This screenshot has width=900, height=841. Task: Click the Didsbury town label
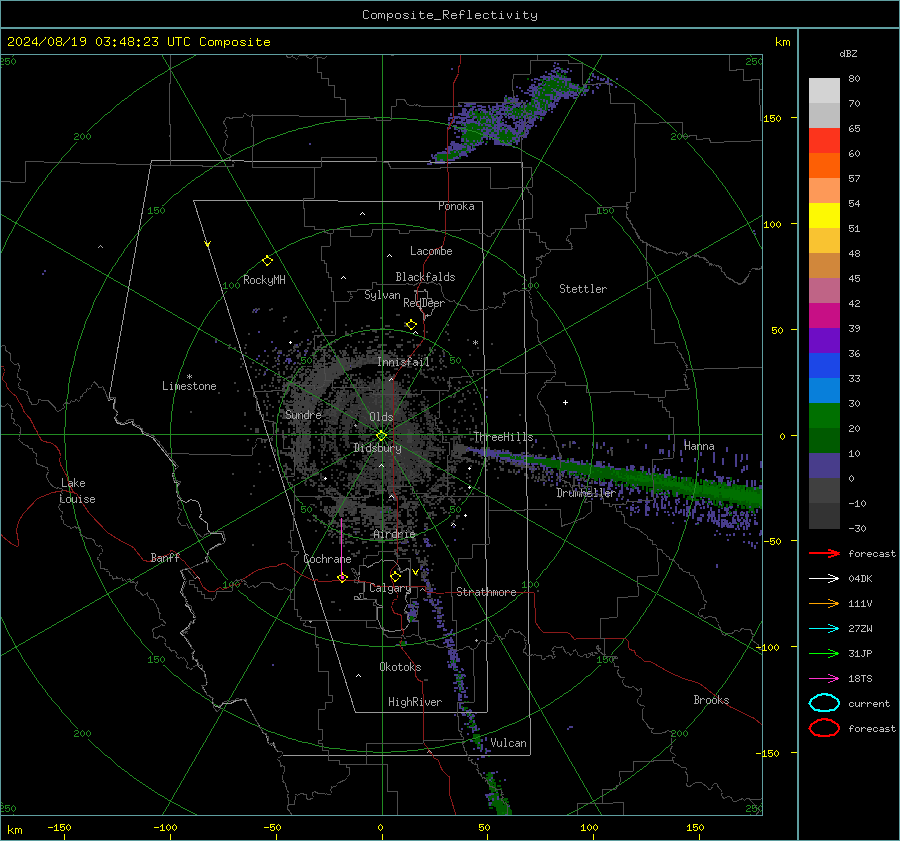pyautogui.click(x=377, y=448)
